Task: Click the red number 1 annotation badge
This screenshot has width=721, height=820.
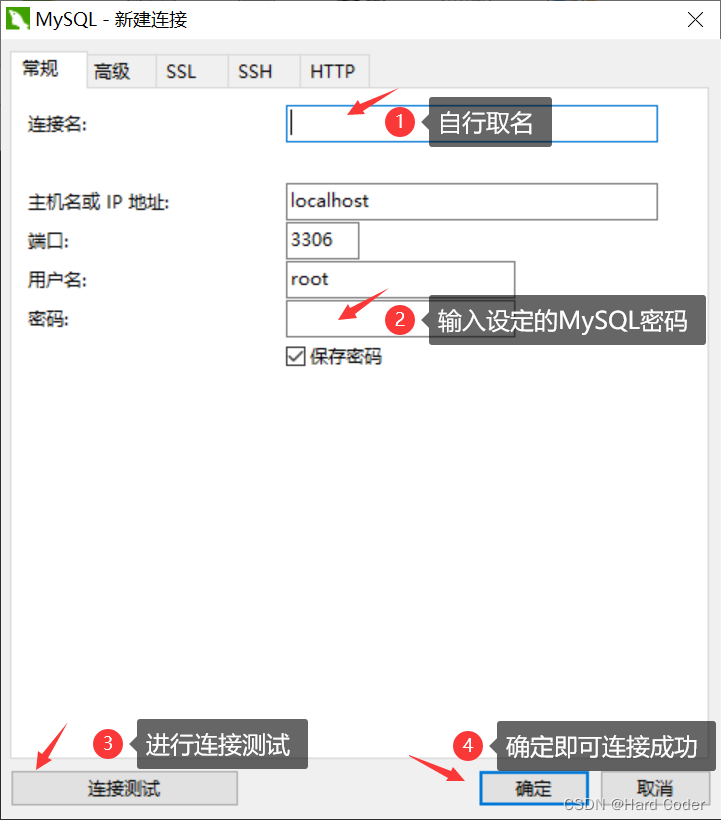Action: (x=400, y=122)
